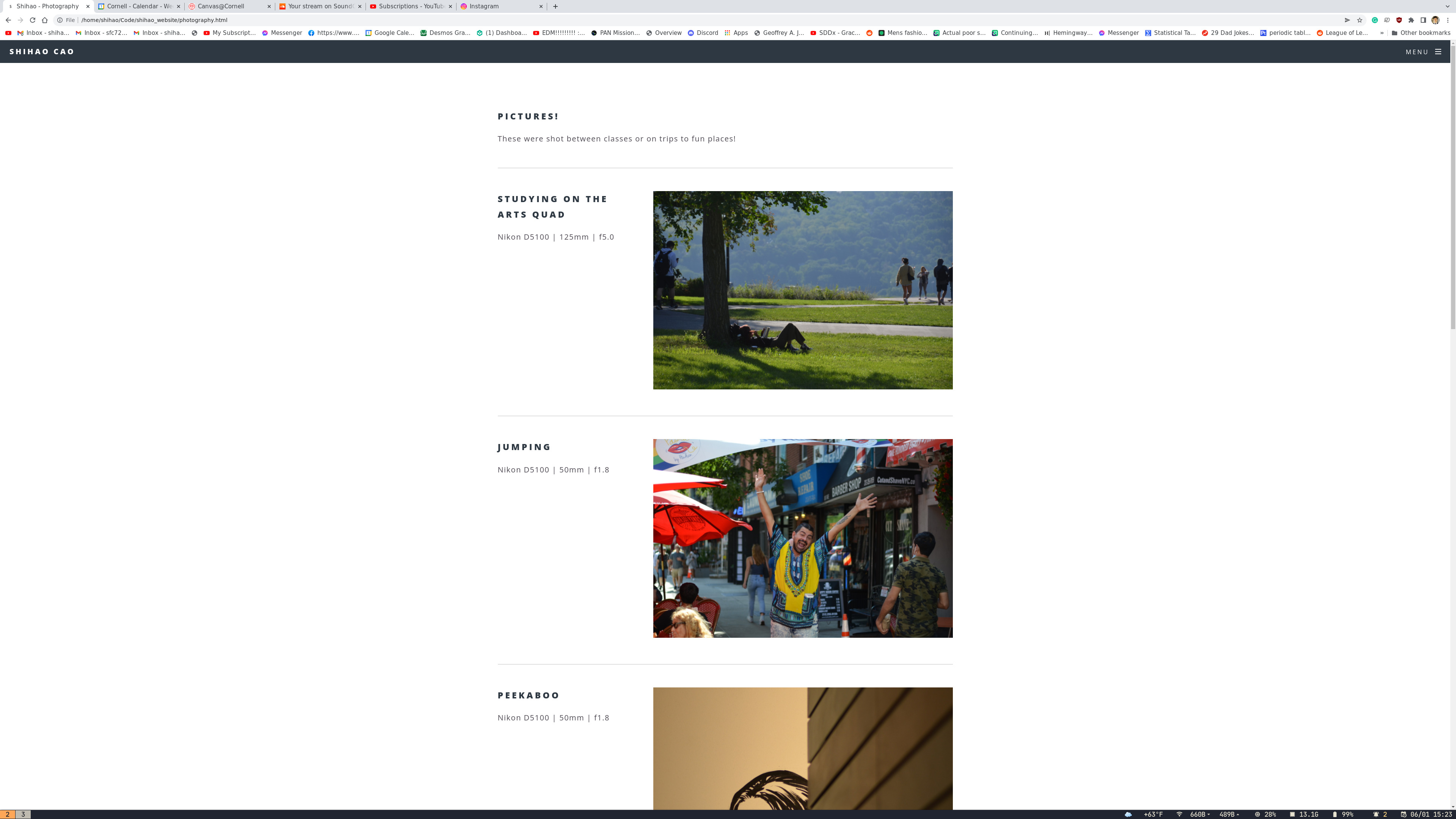Open the Mens fashion bookmark
Image resolution: width=1456 pixels, height=819 pixels.
902,33
